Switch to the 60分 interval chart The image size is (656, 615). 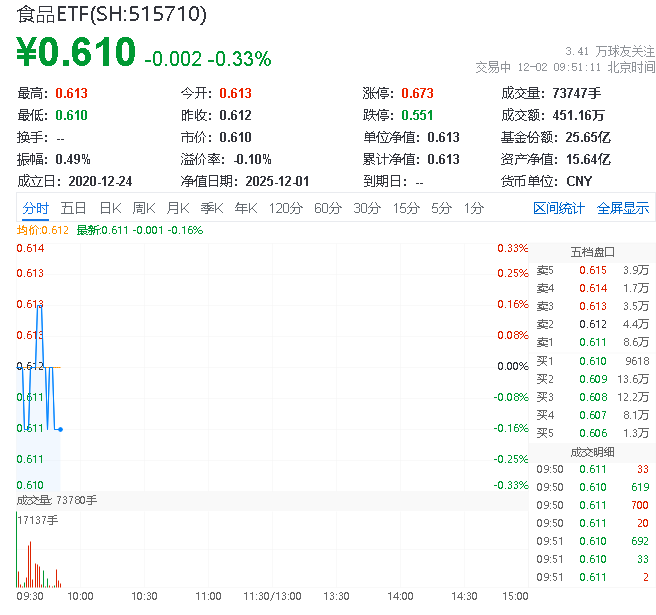point(327,208)
